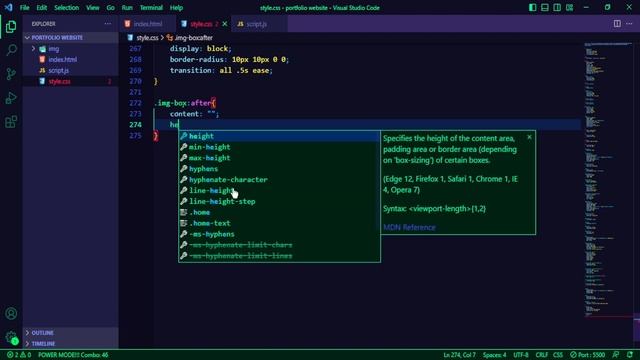The image size is (640, 360).
Task: Click the Visual Studio Code logo icon
Action: [8, 7]
